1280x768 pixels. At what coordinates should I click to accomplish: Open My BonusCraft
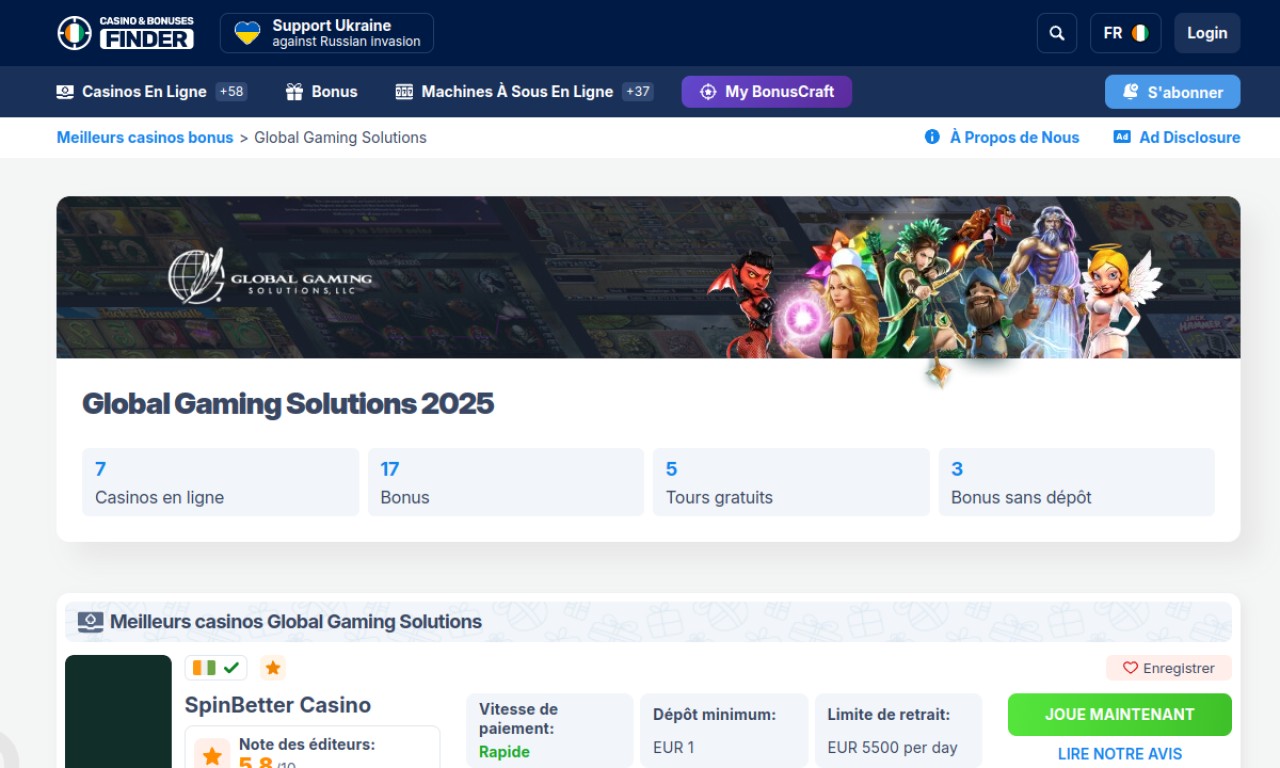click(767, 92)
